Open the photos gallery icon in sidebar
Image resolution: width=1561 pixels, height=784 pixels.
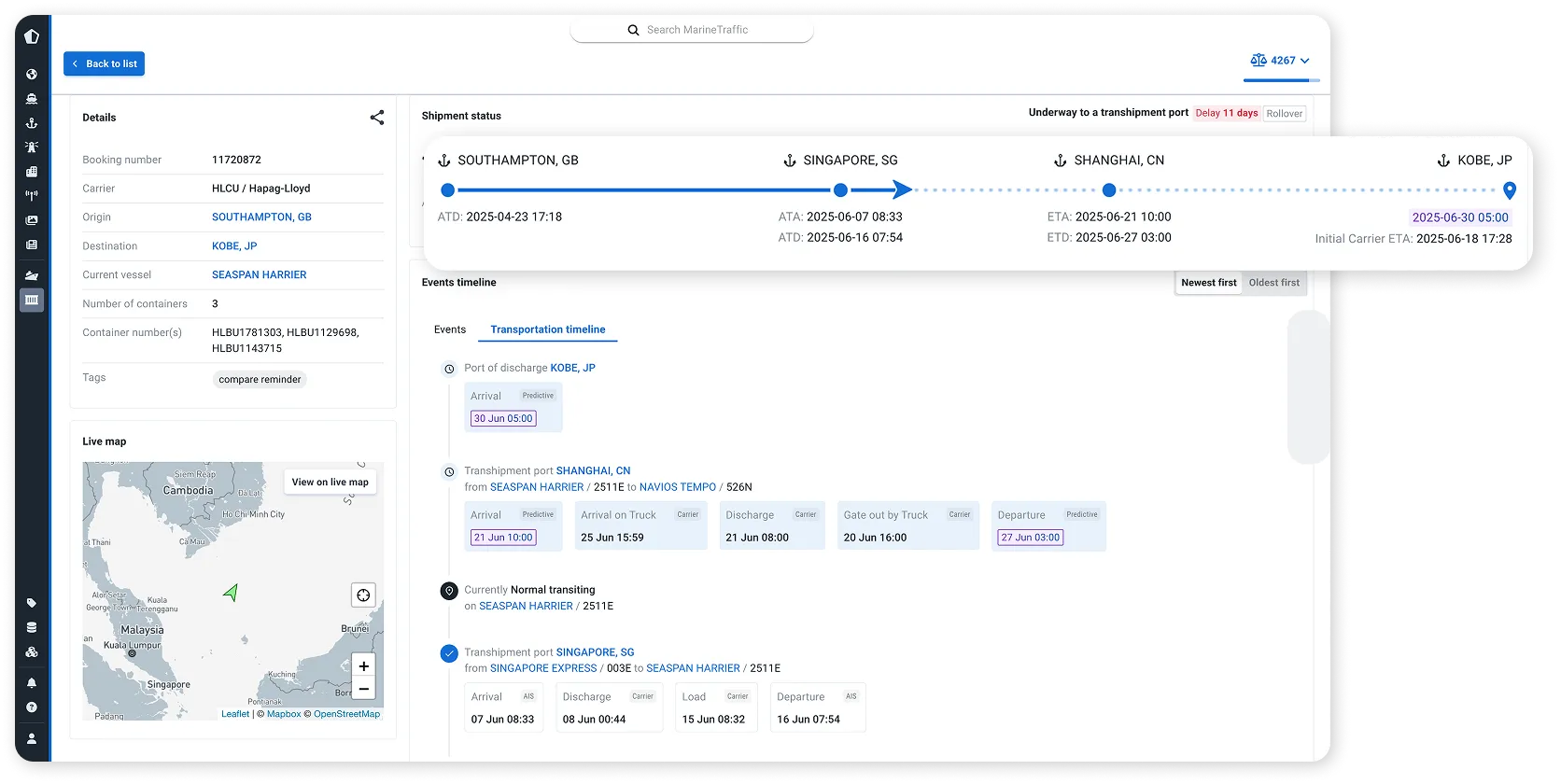[x=32, y=220]
